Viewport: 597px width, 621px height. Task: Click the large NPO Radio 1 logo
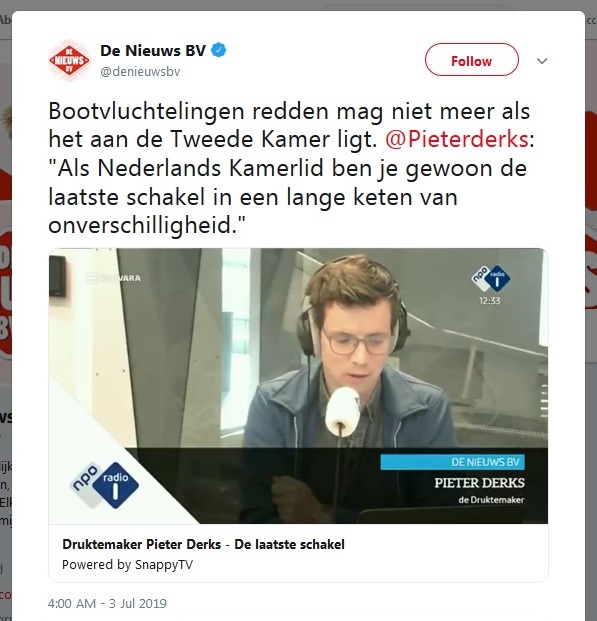(105, 485)
